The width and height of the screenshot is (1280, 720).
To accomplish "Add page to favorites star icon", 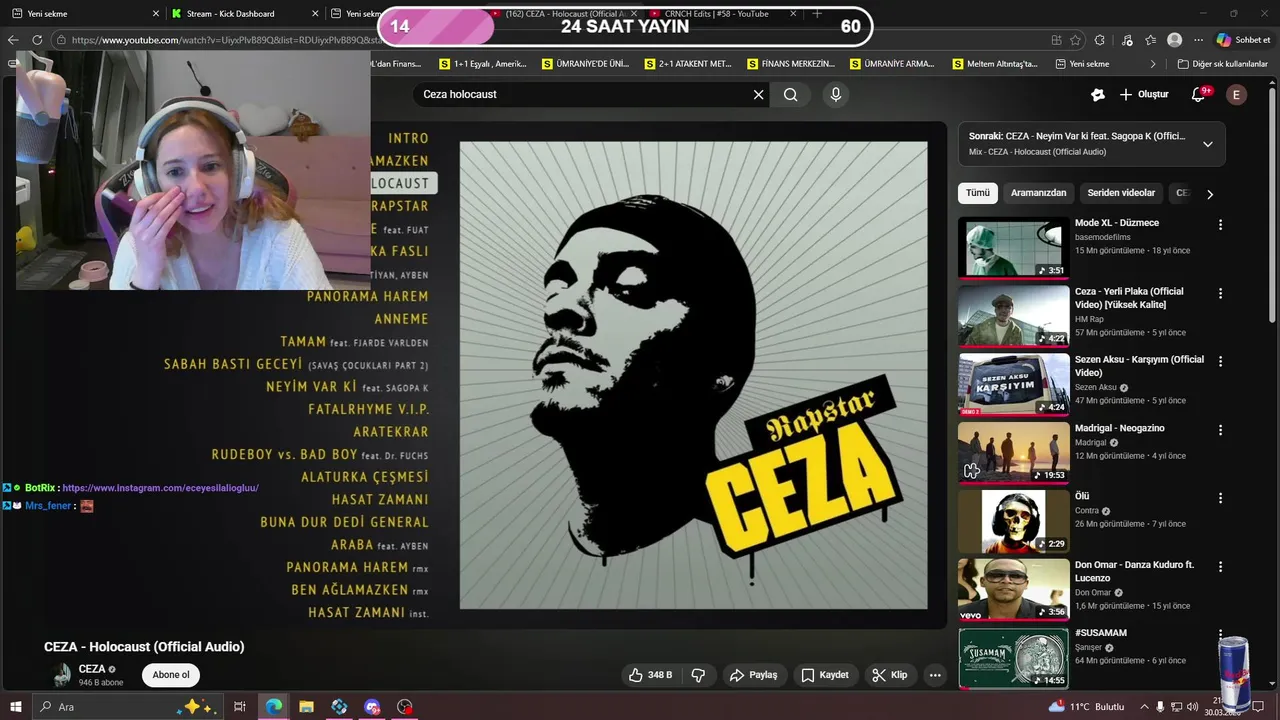I will click(x=1075, y=40).
